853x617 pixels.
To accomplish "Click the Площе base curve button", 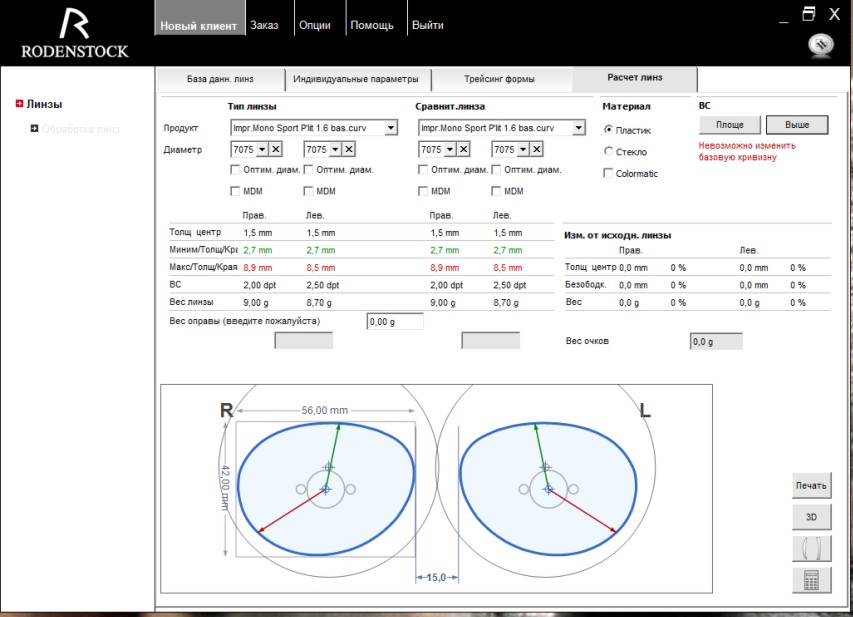I will tap(730, 125).
